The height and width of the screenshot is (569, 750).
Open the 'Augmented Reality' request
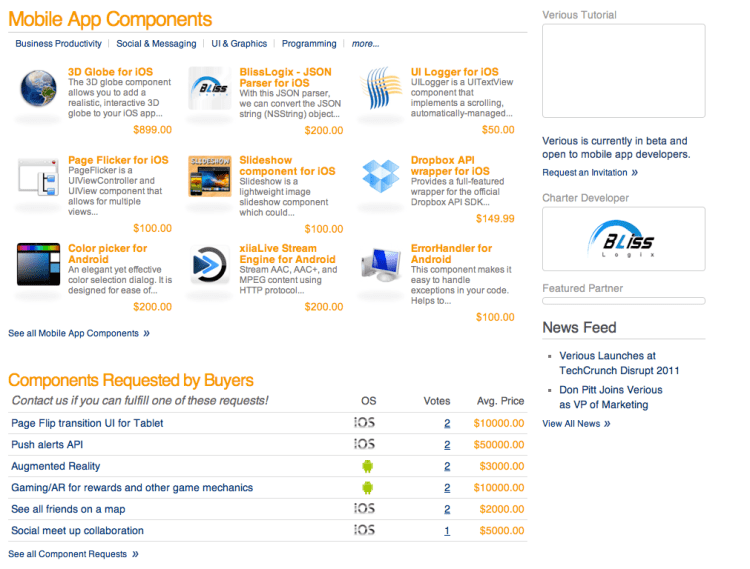pyautogui.click(x=55, y=466)
